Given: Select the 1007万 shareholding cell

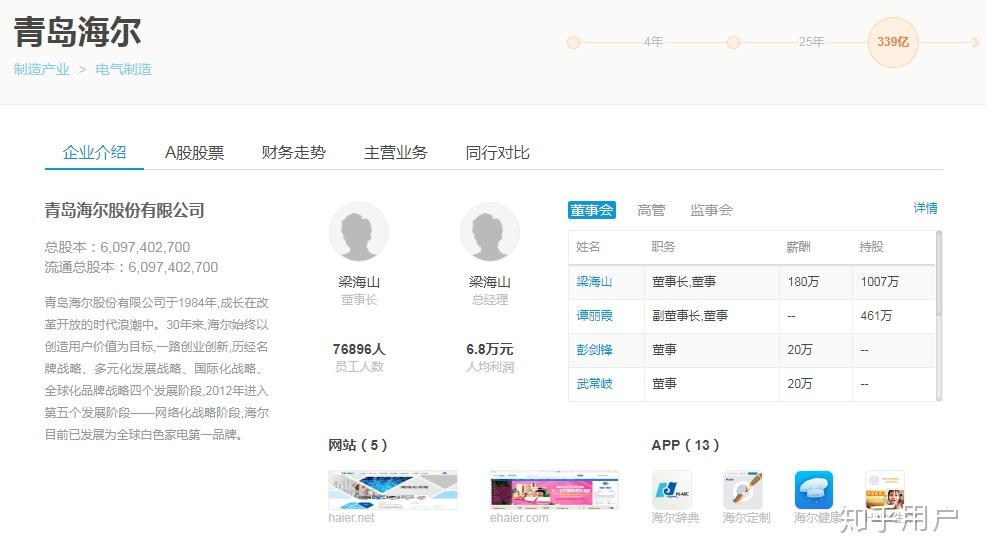Looking at the screenshot, I should click(x=880, y=282).
